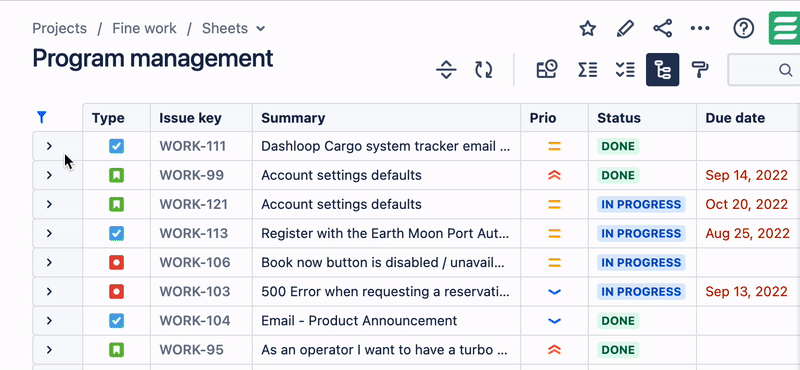This screenshot has width=800, height=370.
Task: Click the 'Program management' page title
Action: 153,58
